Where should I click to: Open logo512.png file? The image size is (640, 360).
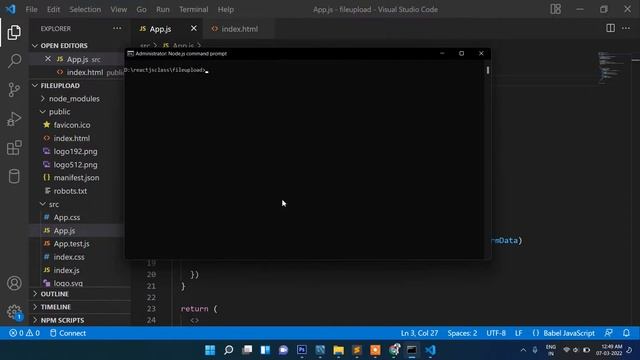(x=76, y=165)
